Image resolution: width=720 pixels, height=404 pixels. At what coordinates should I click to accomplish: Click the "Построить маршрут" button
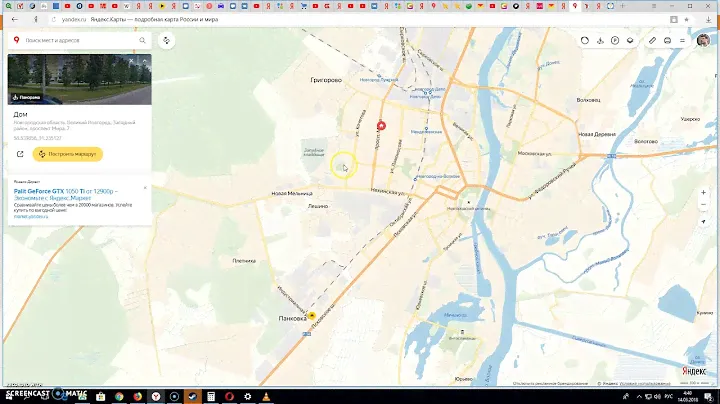coord(67,154)
